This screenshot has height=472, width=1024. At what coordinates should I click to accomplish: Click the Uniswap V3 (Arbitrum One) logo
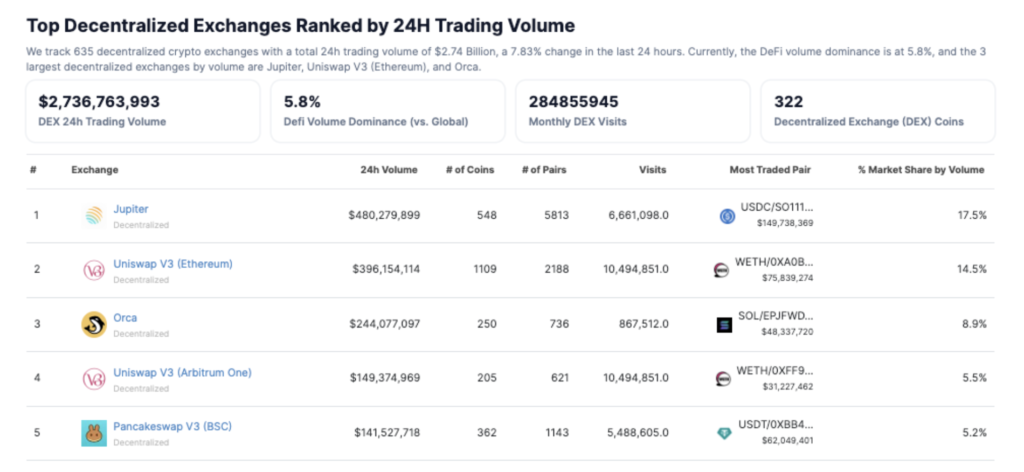(x=93, y=379)
